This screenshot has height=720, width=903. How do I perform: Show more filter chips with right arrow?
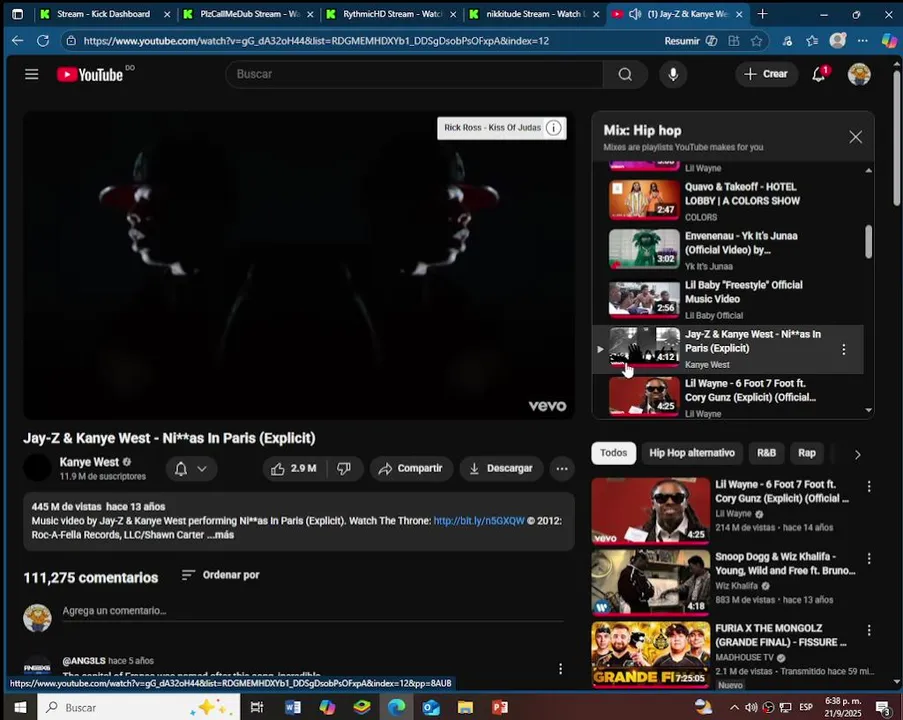pos(857,454)
